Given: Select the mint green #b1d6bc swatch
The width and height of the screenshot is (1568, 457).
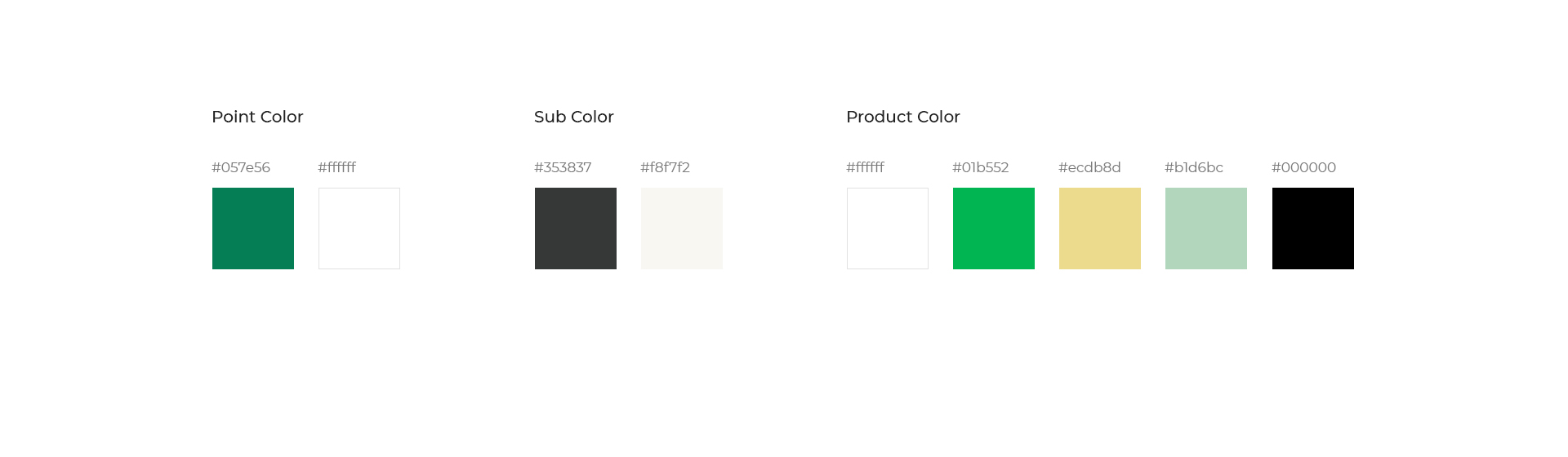Looking at the screenshot, I should (1206, 228).
